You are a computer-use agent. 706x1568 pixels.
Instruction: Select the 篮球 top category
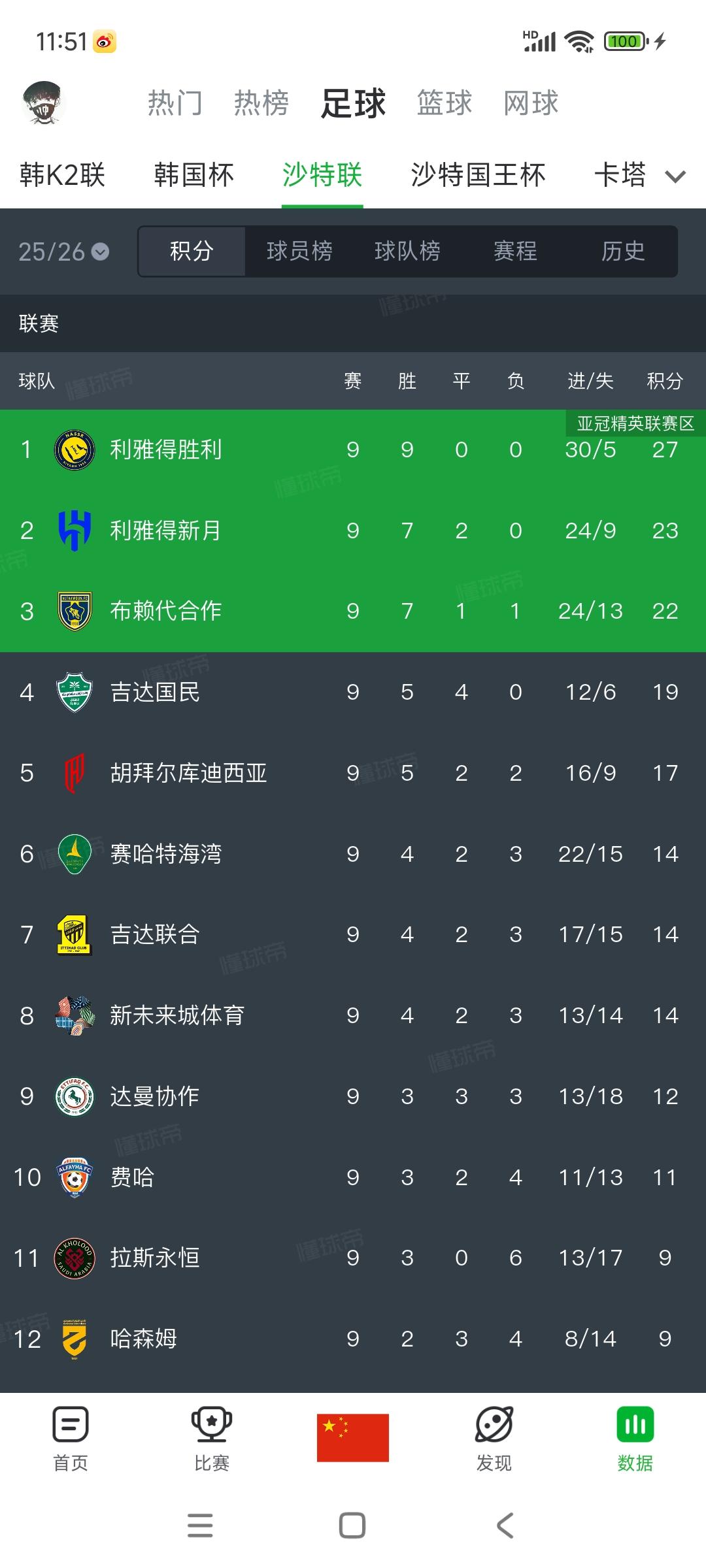445,103
